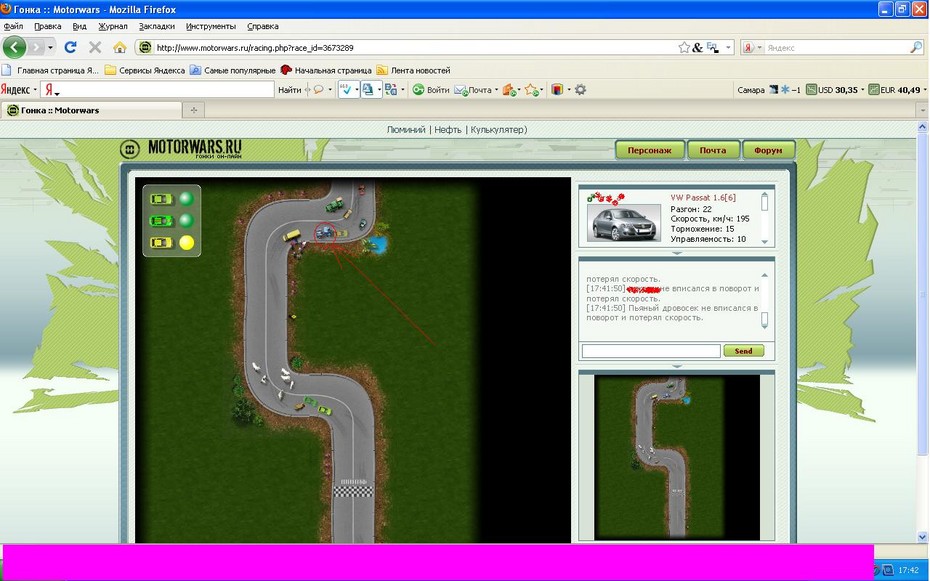
Task: Open the Почта toolbar dropdown
Action: point(496,90)
